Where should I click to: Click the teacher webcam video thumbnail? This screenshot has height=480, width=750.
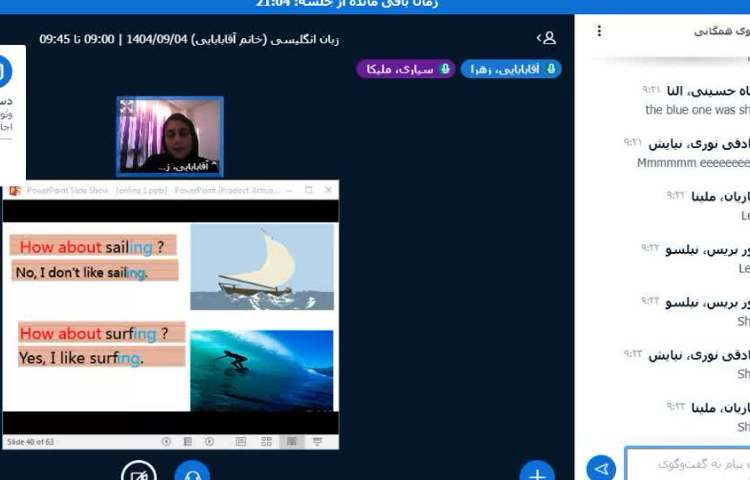[x=170, y=137]
